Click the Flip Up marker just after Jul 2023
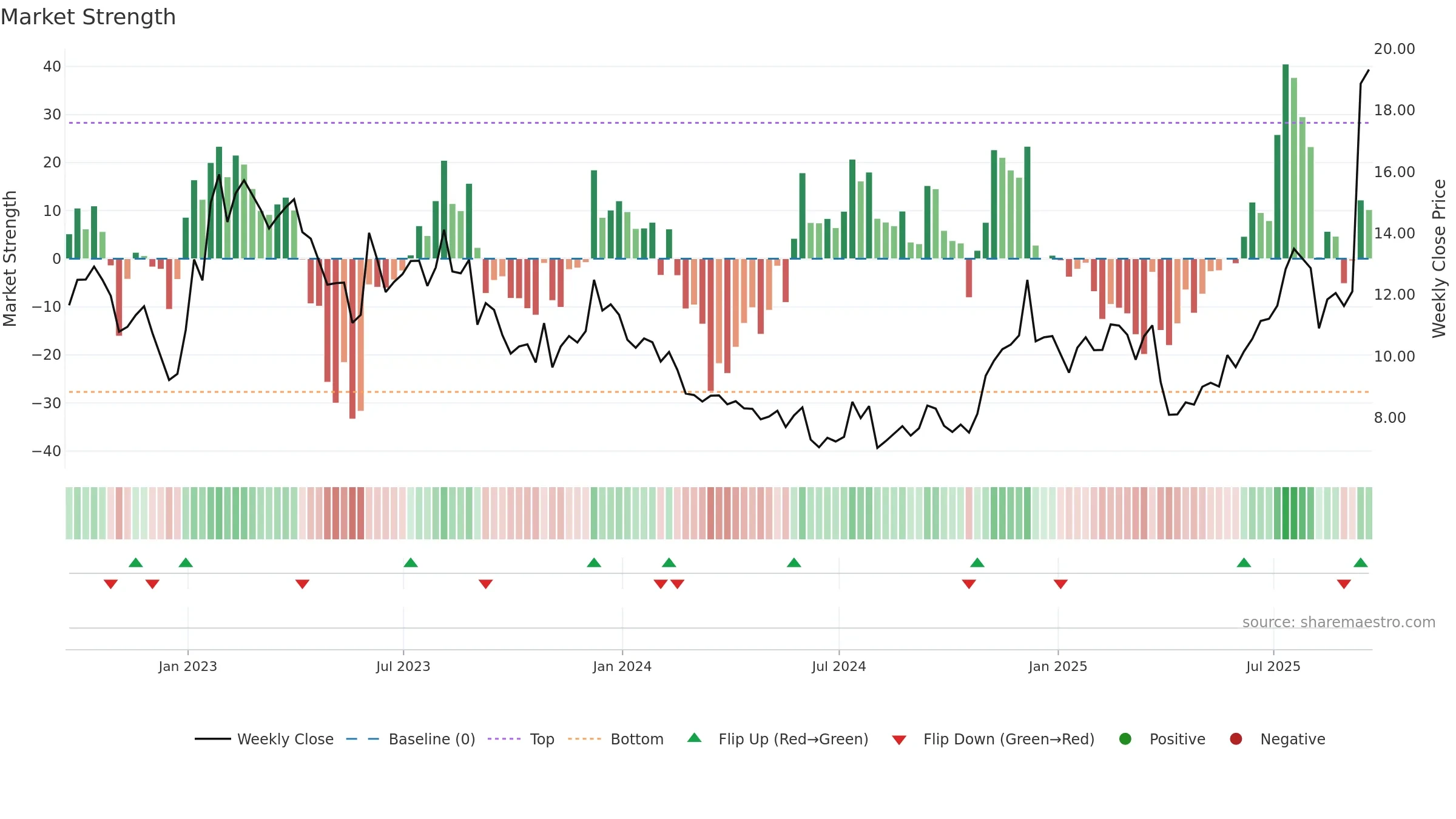1456x819 pixels. (411, 562)
